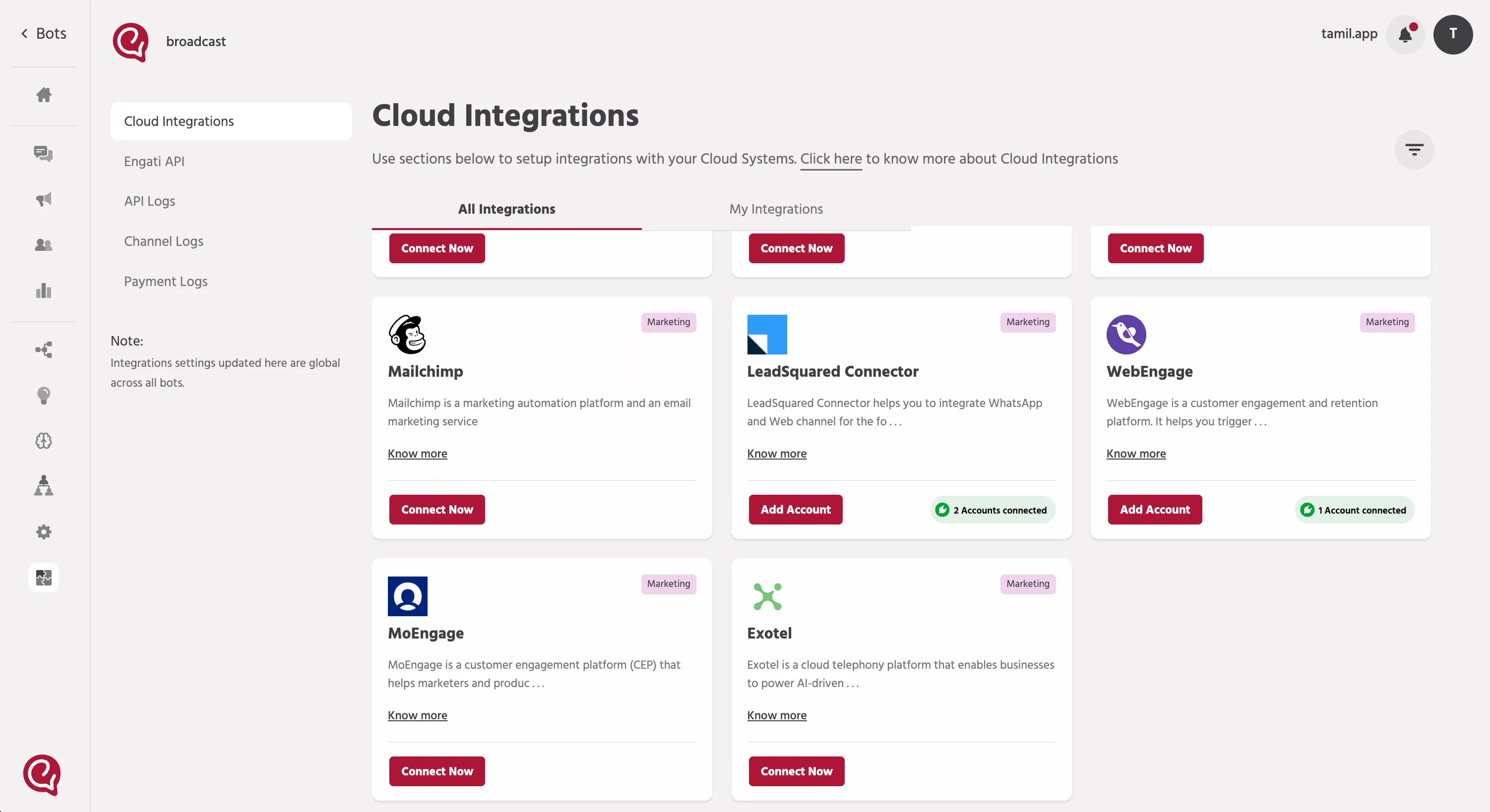Image resolution: width=1490 pixels, height=812 pixels.
Task: Add Account for LeadSquared Connector
Action: tap(795, 510)
